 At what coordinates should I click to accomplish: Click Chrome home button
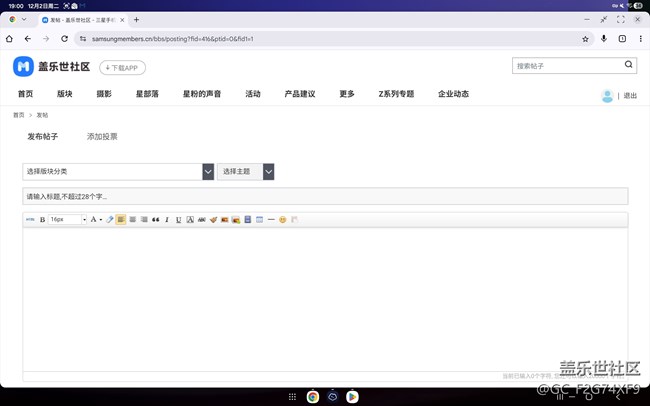pyautogui.click(x=9, y=39)
